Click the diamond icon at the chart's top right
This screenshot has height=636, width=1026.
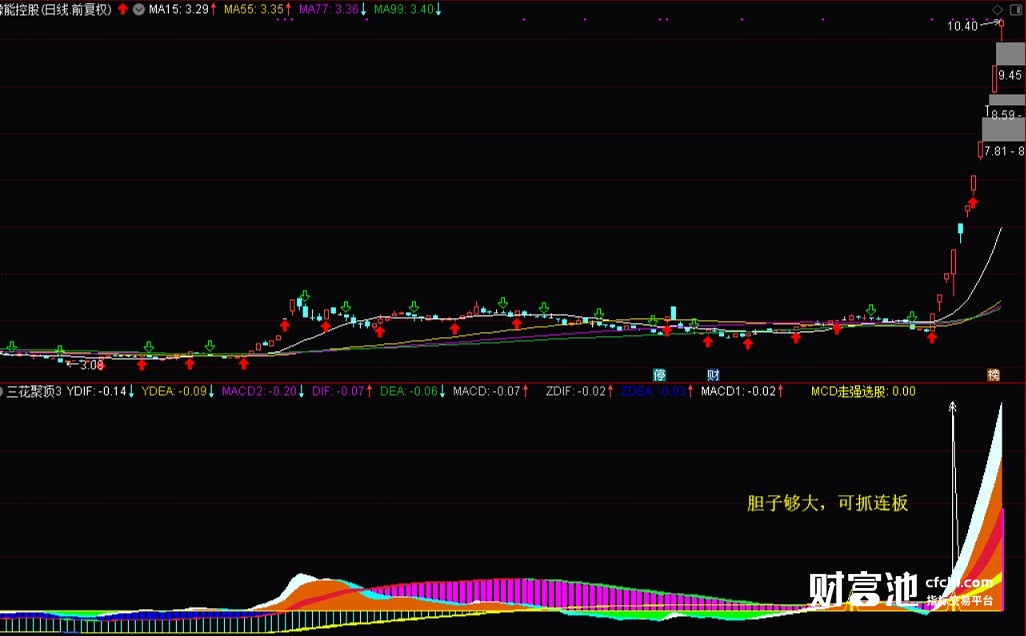click(997, 9)
